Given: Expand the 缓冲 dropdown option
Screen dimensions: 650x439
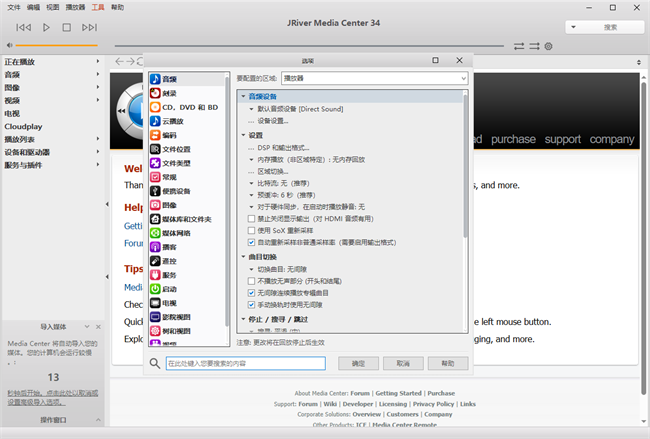Looking at the screenshot, I should [x=251, y=195].
